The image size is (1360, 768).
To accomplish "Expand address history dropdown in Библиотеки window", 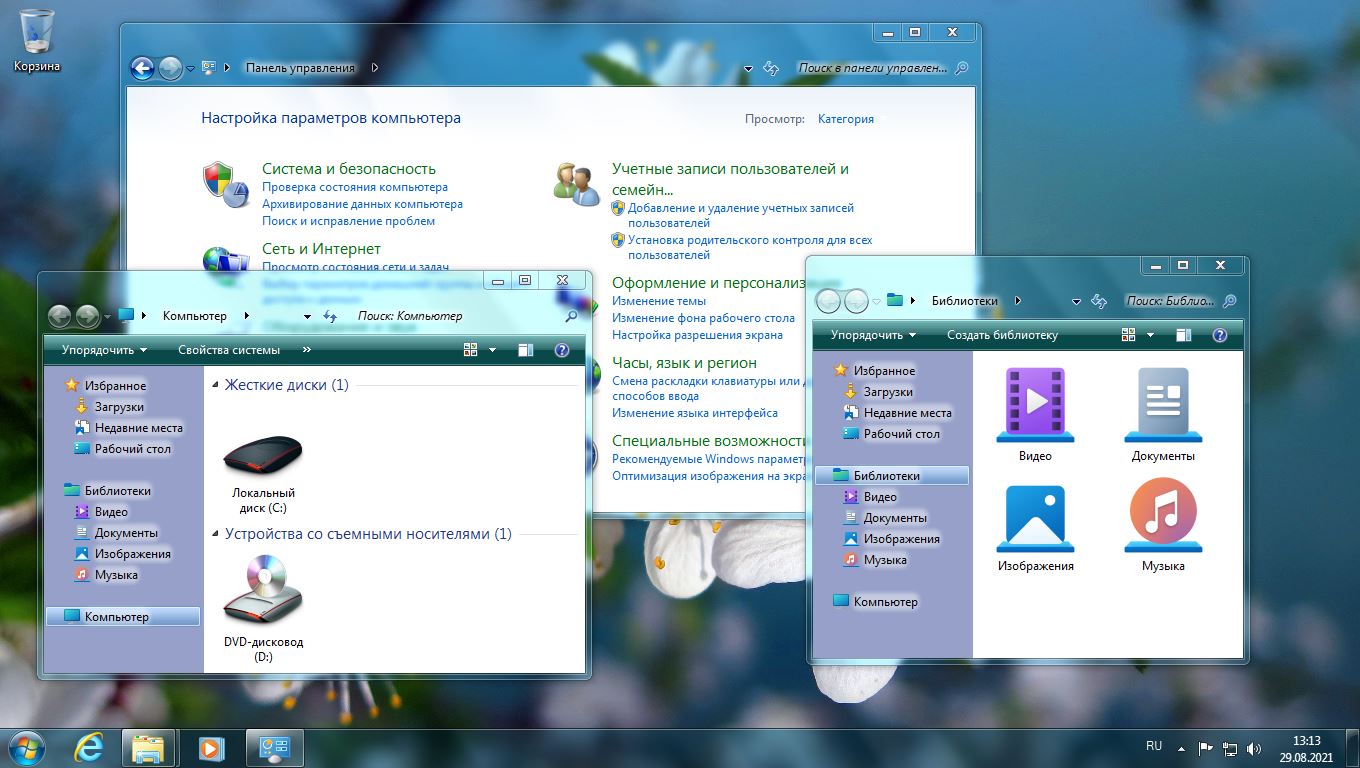I will pyautogui.click(x=1076, y=302).
